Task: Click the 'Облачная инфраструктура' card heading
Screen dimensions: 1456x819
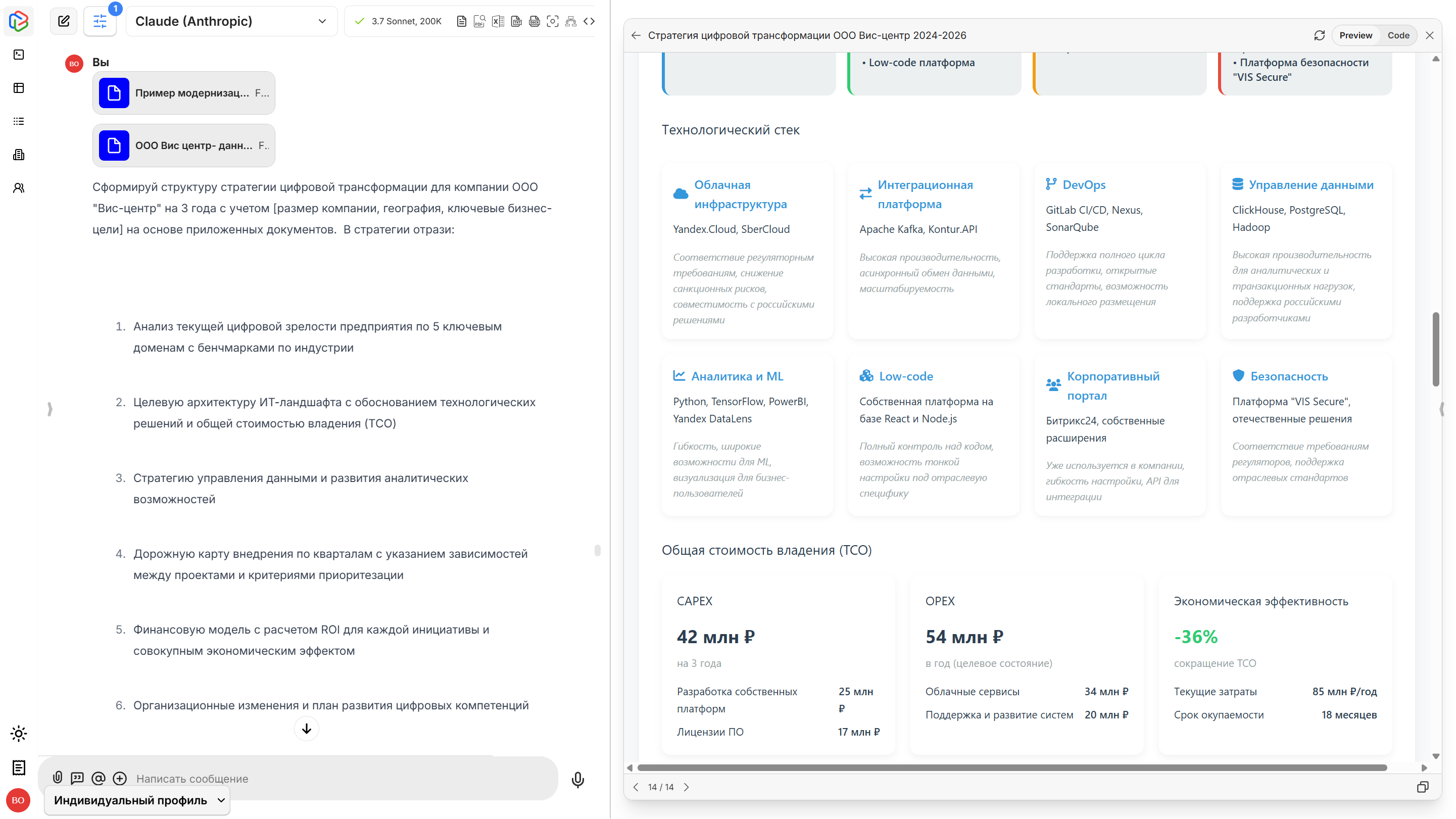Action: tap(741, 194)
